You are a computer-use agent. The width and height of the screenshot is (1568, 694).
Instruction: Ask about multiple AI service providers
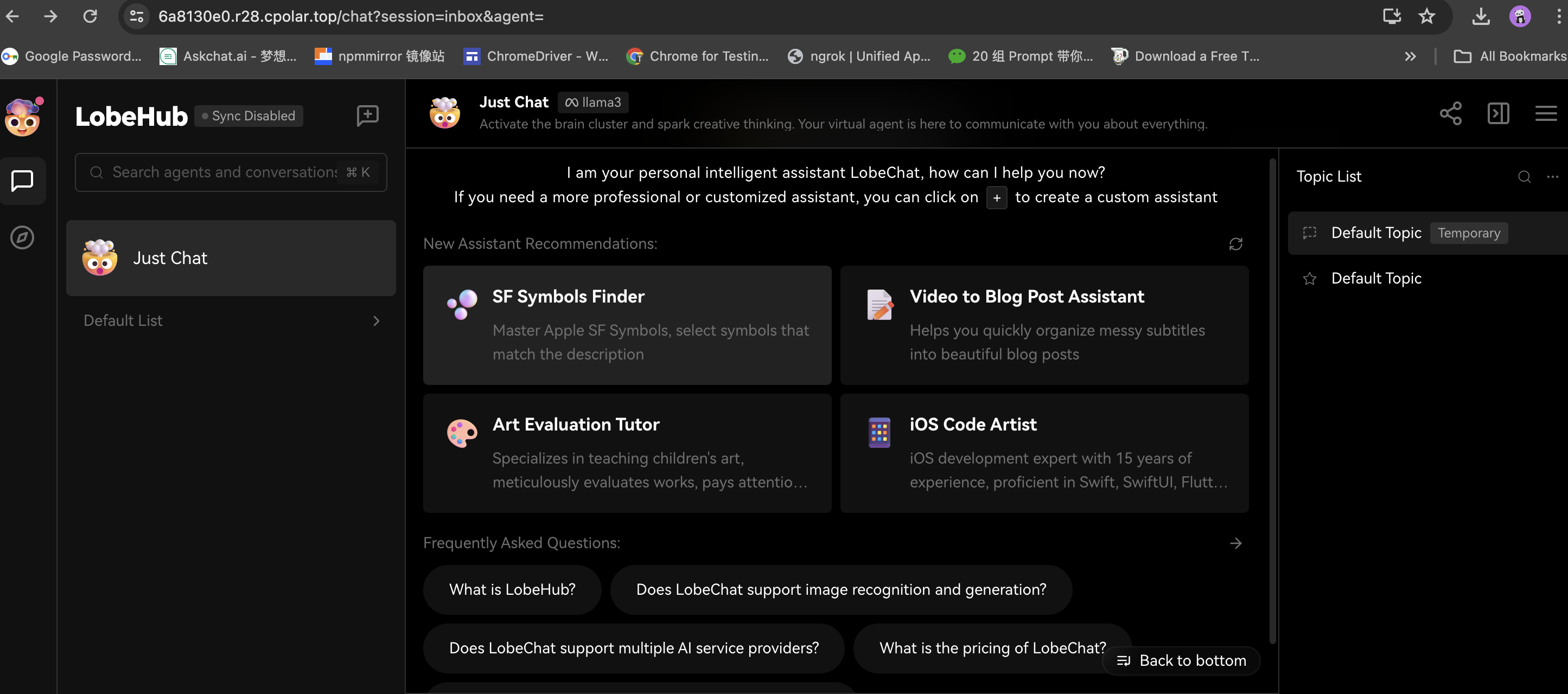pos(634,648)
